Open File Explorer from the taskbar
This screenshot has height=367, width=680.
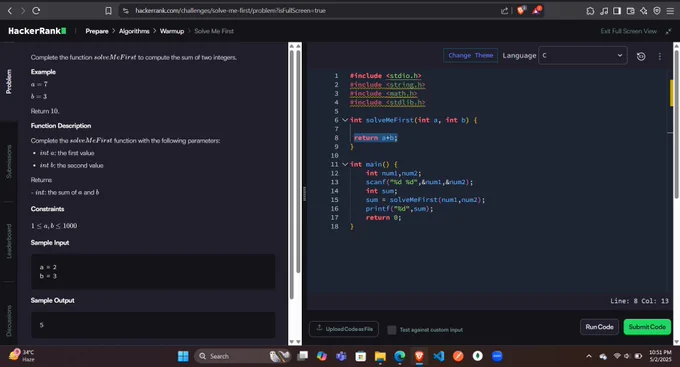point(380,356)
